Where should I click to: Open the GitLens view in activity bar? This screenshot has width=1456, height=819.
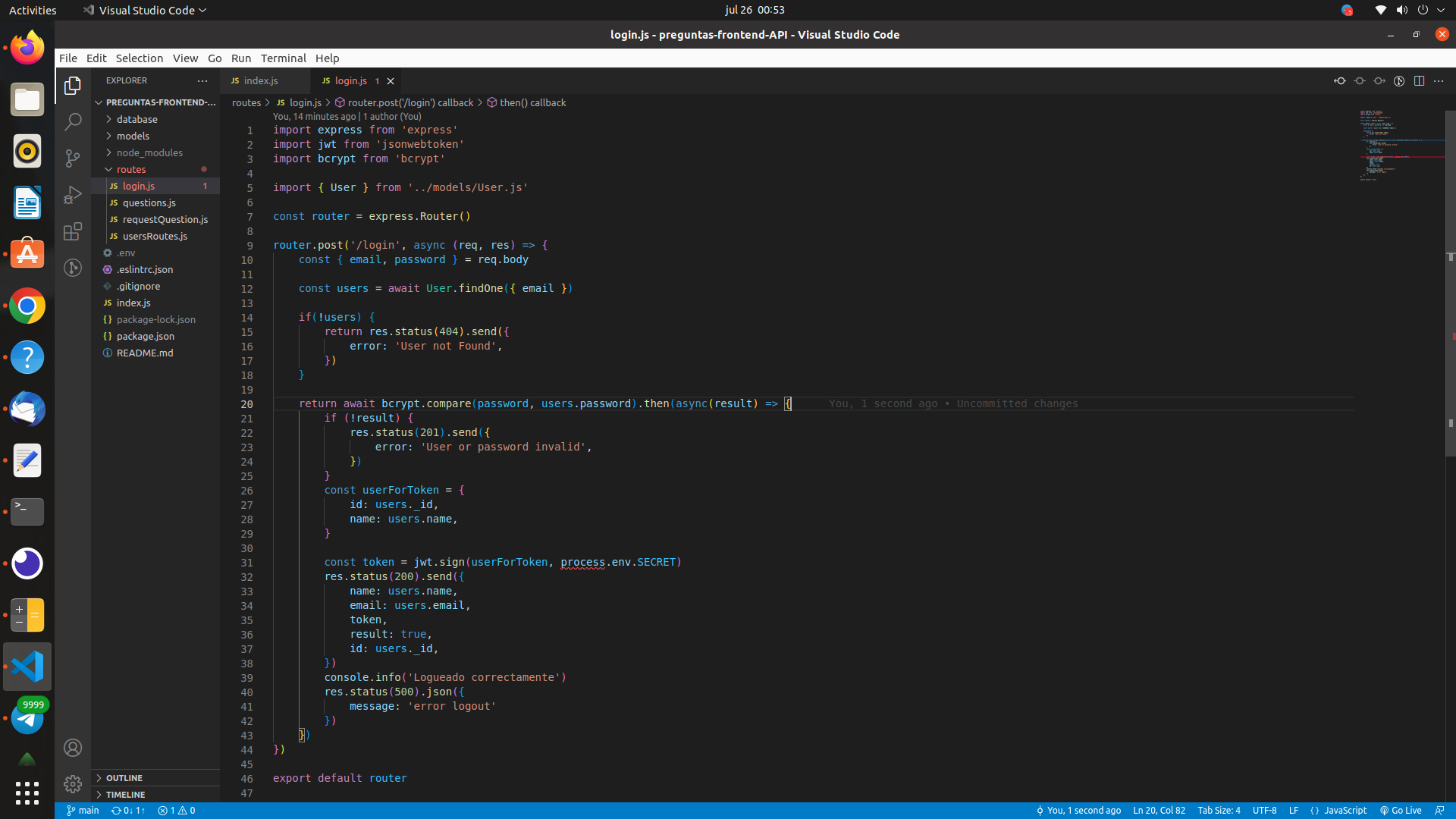tap(73, 268)
